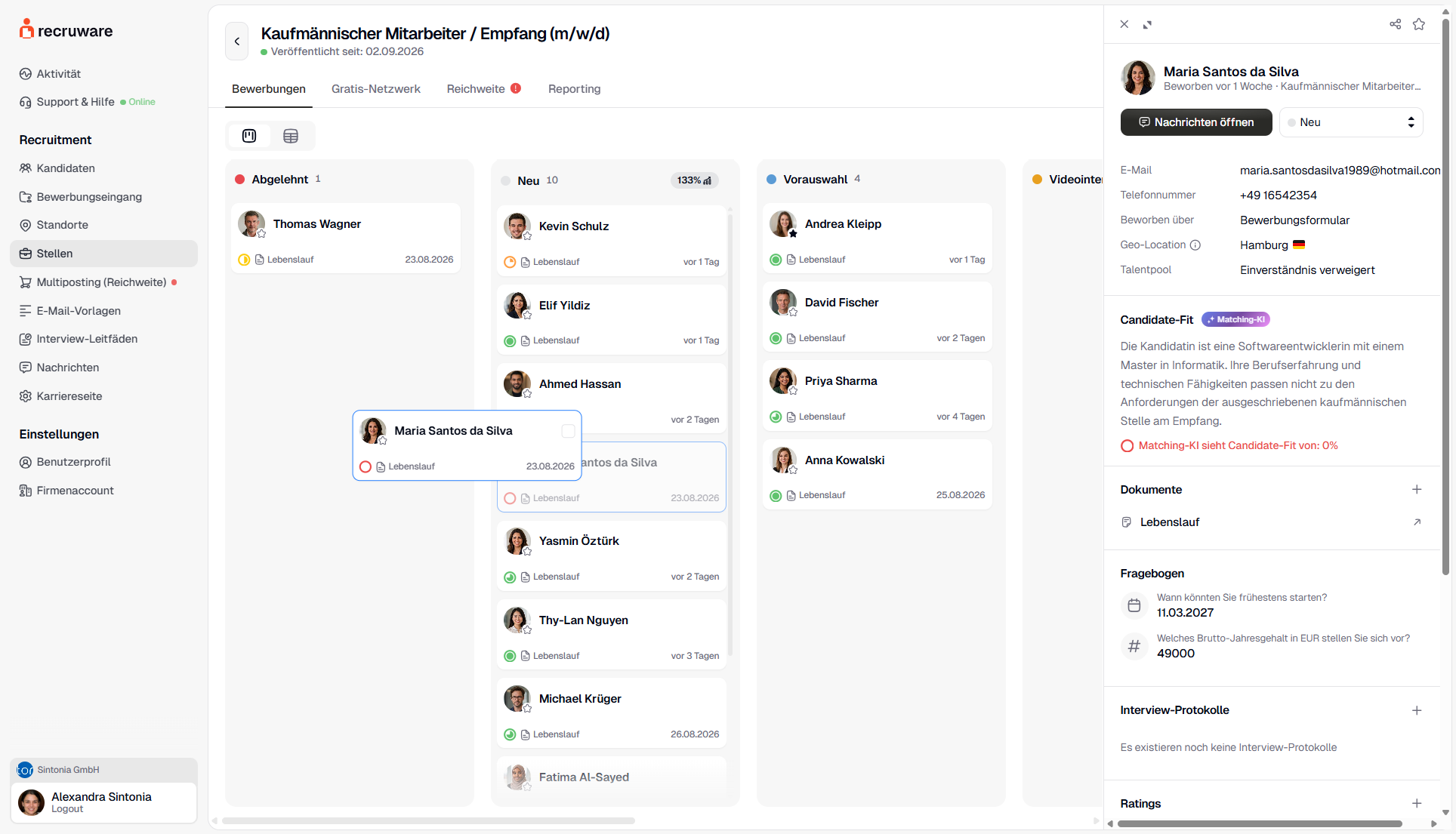Click the back arrow next to job title
The height and width of the screenshot is (834, 1456).
pyautogui.click(x=236, y=42)
